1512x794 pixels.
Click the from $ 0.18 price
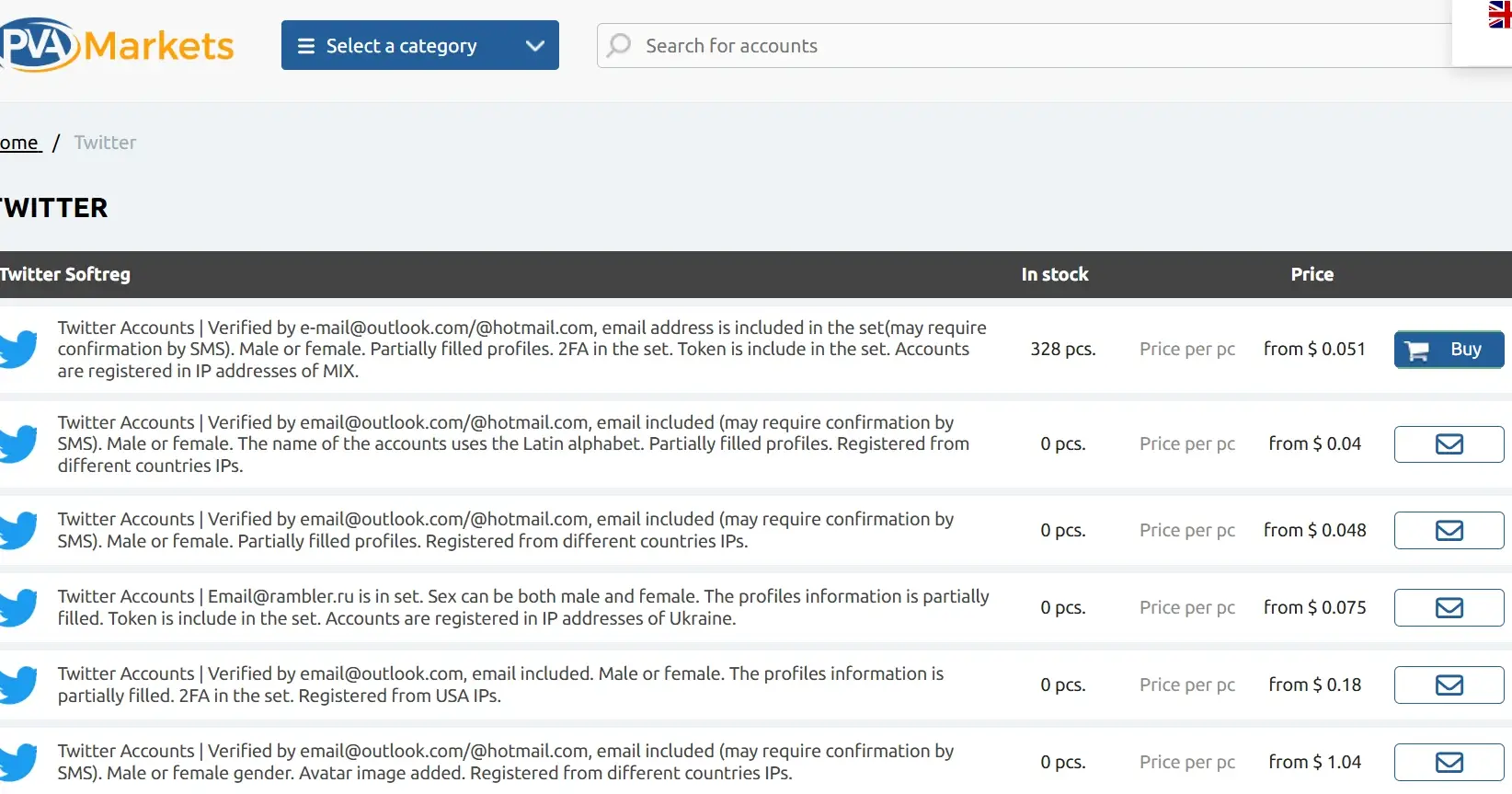point(1314,685)
